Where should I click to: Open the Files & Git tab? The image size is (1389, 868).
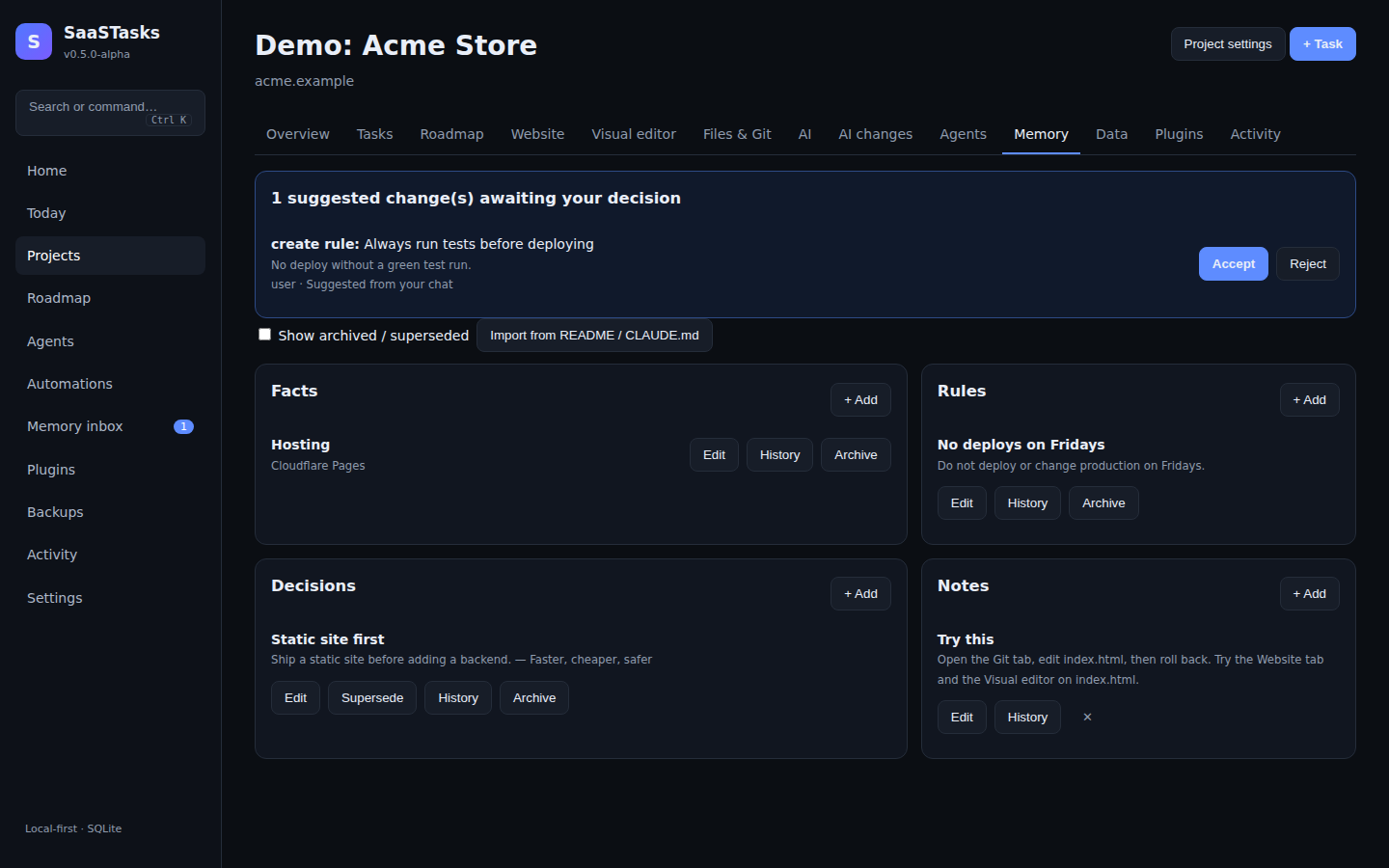point(737,134)
